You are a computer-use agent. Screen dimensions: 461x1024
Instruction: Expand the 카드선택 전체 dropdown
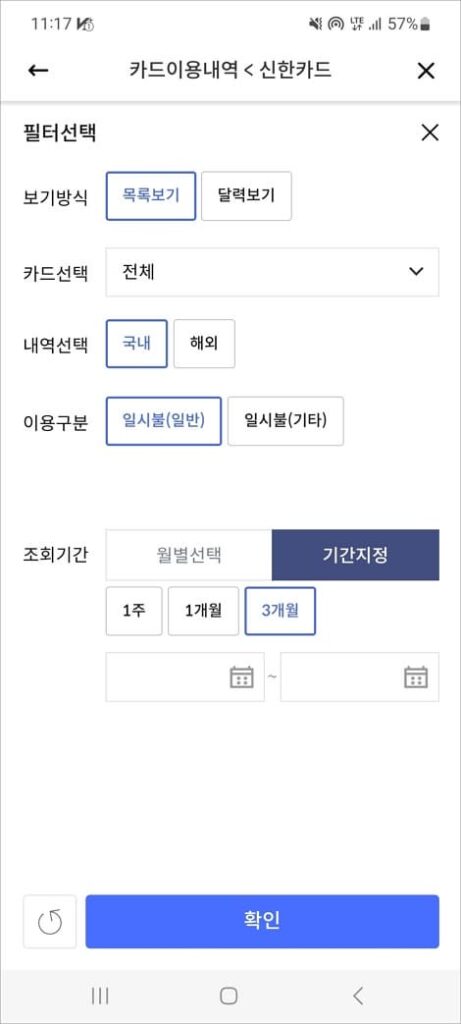point(272,272)
